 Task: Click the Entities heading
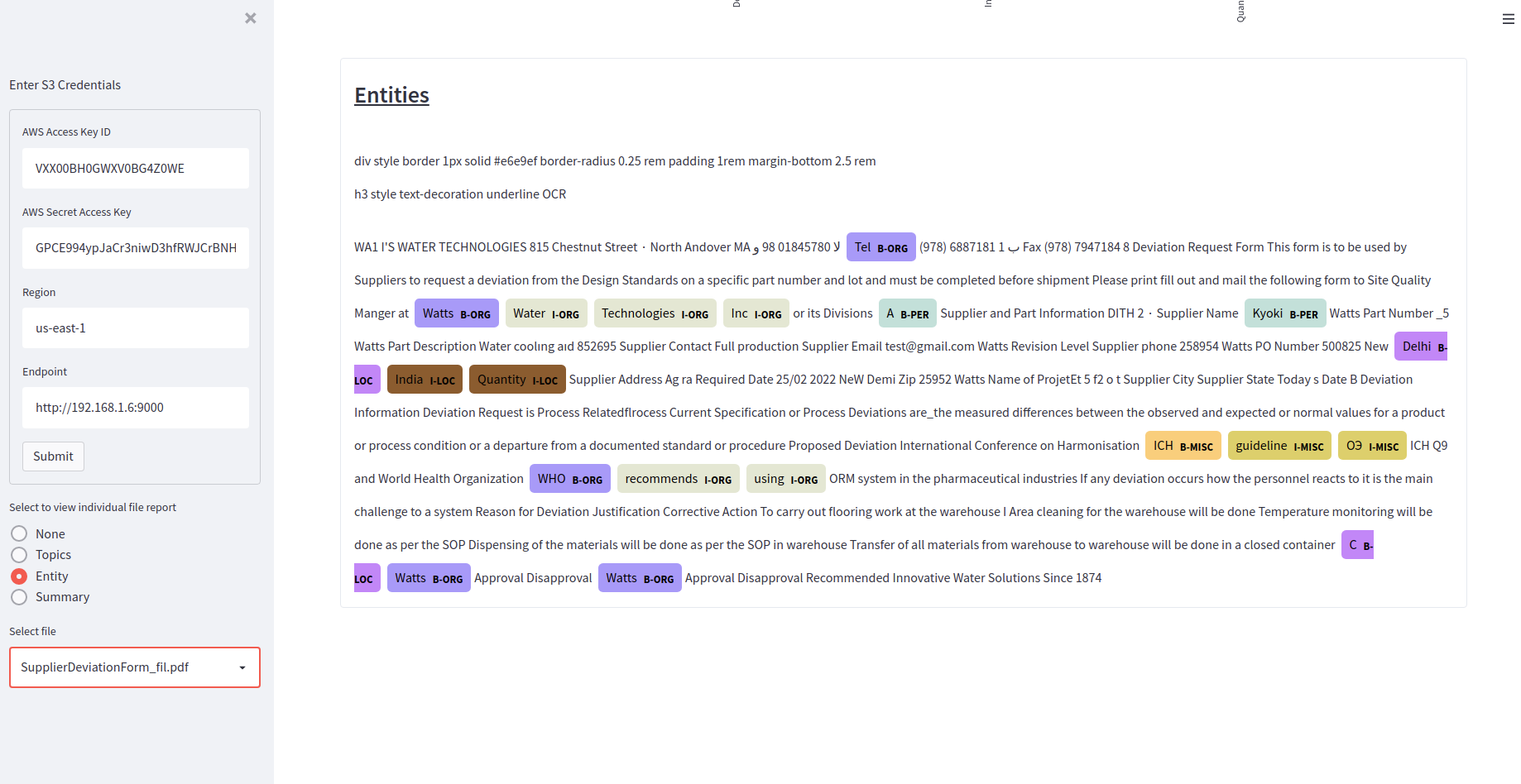pos(391,95)
